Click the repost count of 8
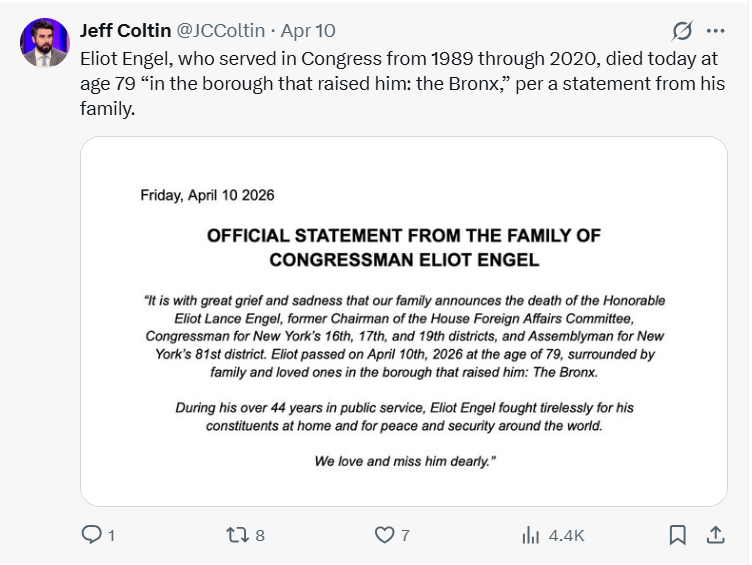Screen dimensions: 752x565 point(260,536)
